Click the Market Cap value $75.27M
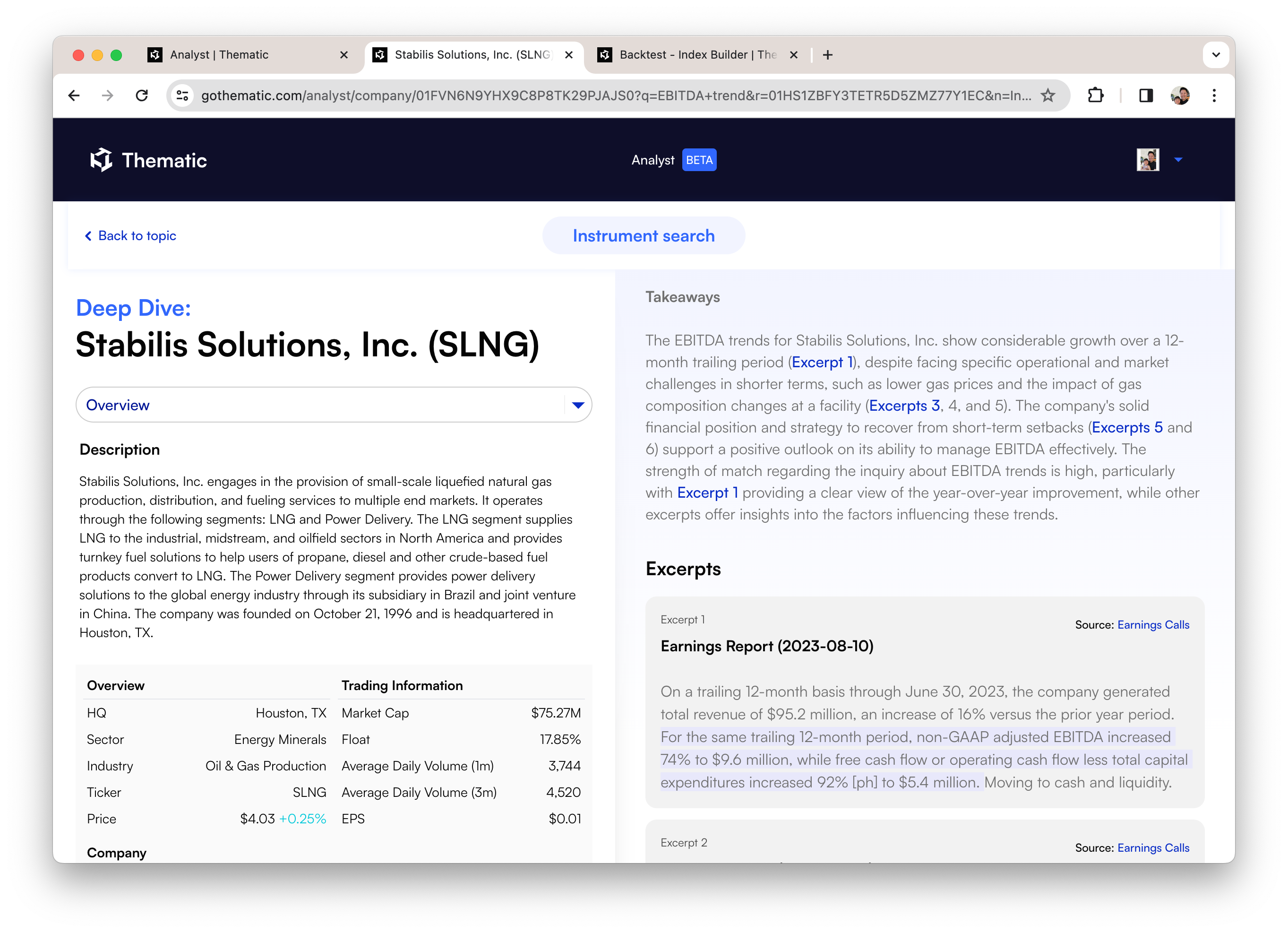The width and height of the screenshot is (1288, 933). (555, 713)
